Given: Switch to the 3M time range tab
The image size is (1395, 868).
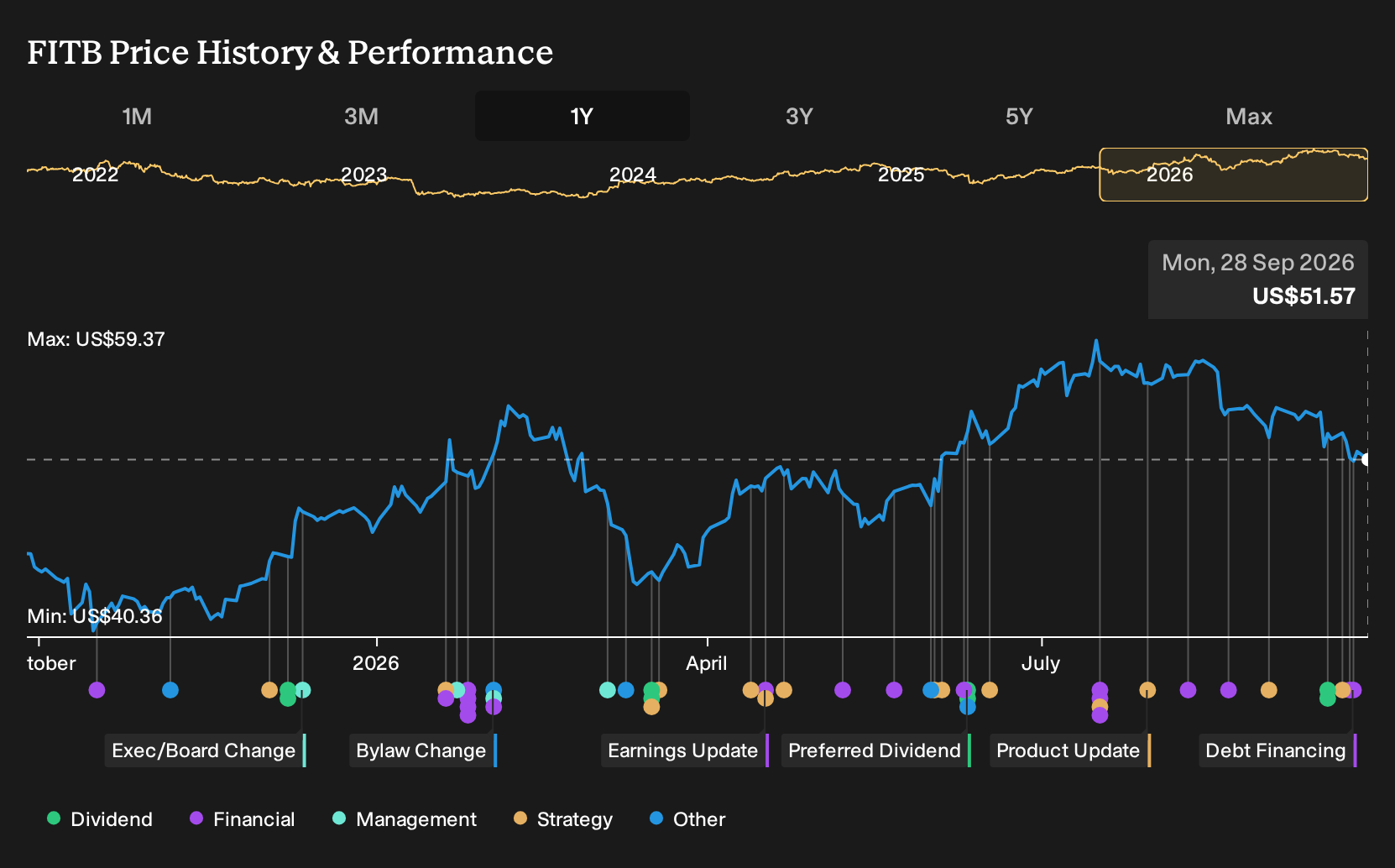Looking at the screenshot, I should (x=361, y=116).
